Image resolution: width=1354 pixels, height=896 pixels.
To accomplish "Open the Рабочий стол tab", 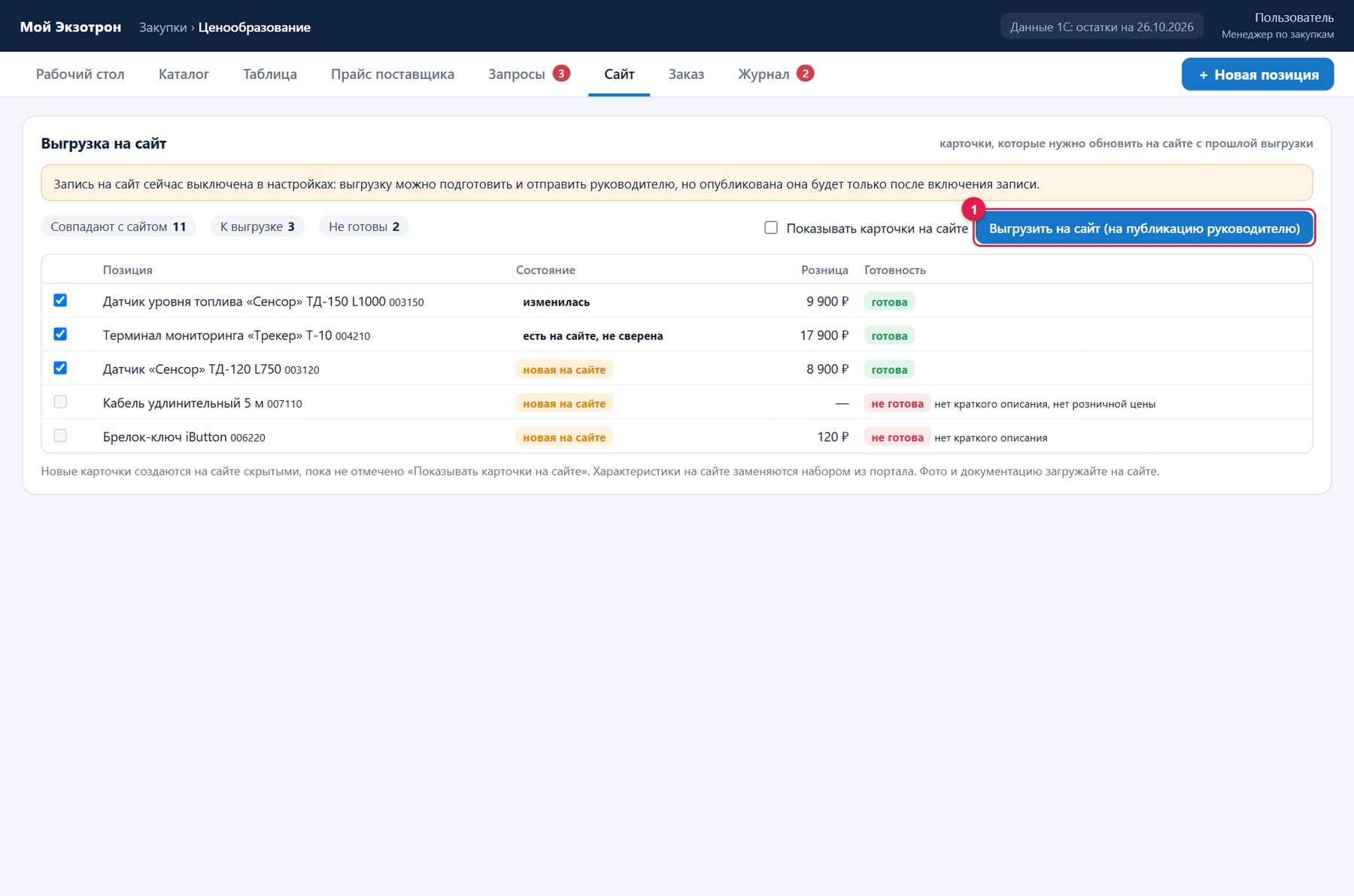I will (80, 74).
